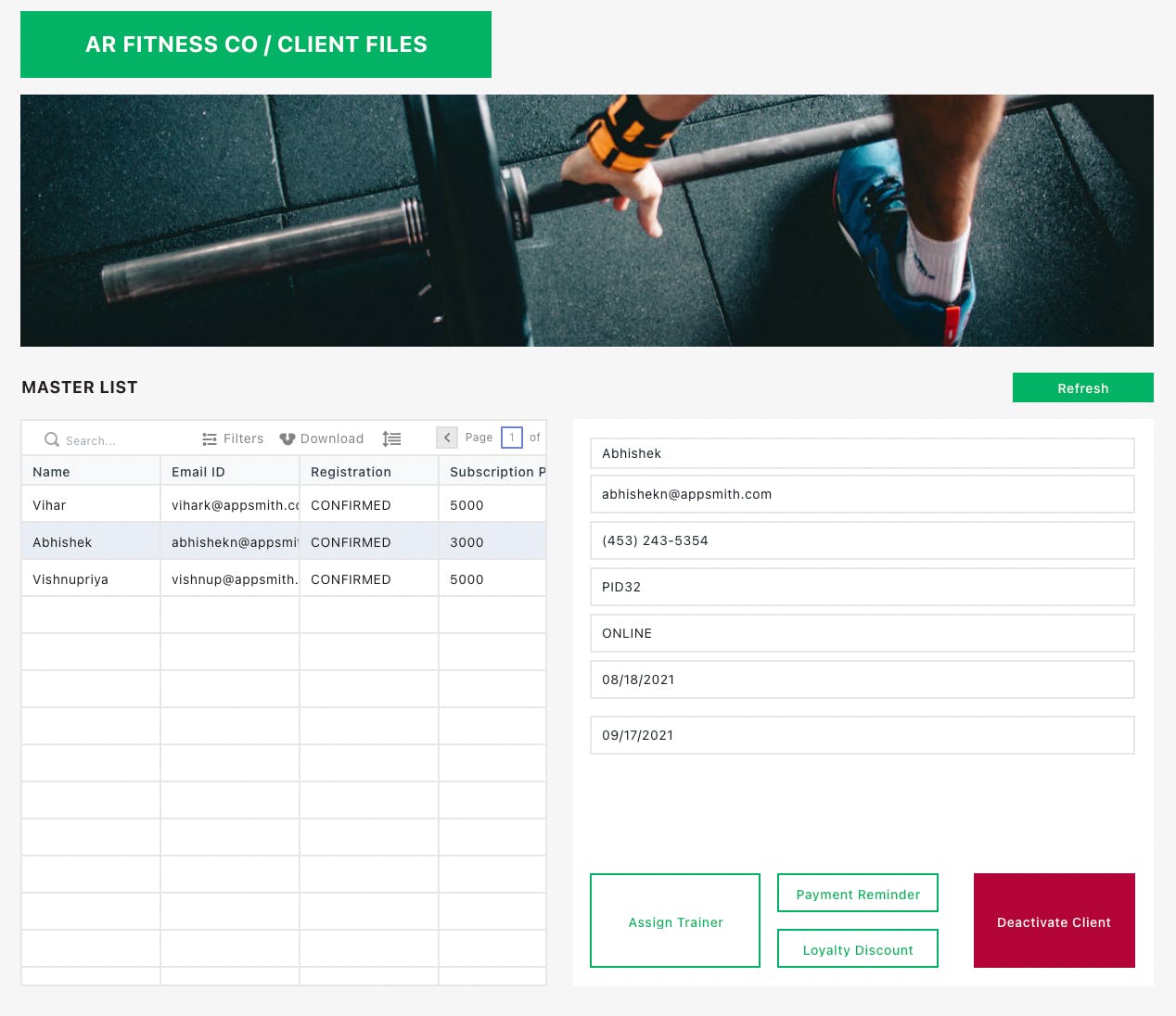Go to the previous table page
Viewport: 1176px width, 1016px height.
(447, 438)
